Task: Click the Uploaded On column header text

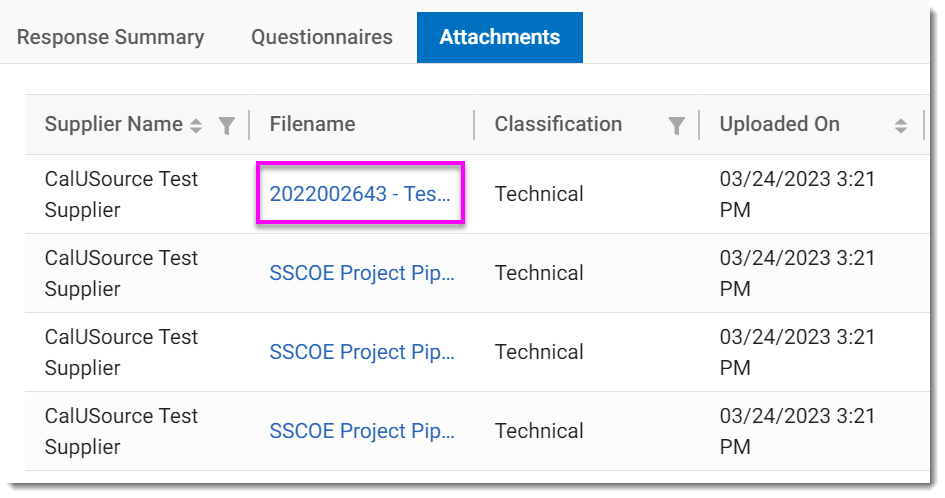Action: coord(779,125)
